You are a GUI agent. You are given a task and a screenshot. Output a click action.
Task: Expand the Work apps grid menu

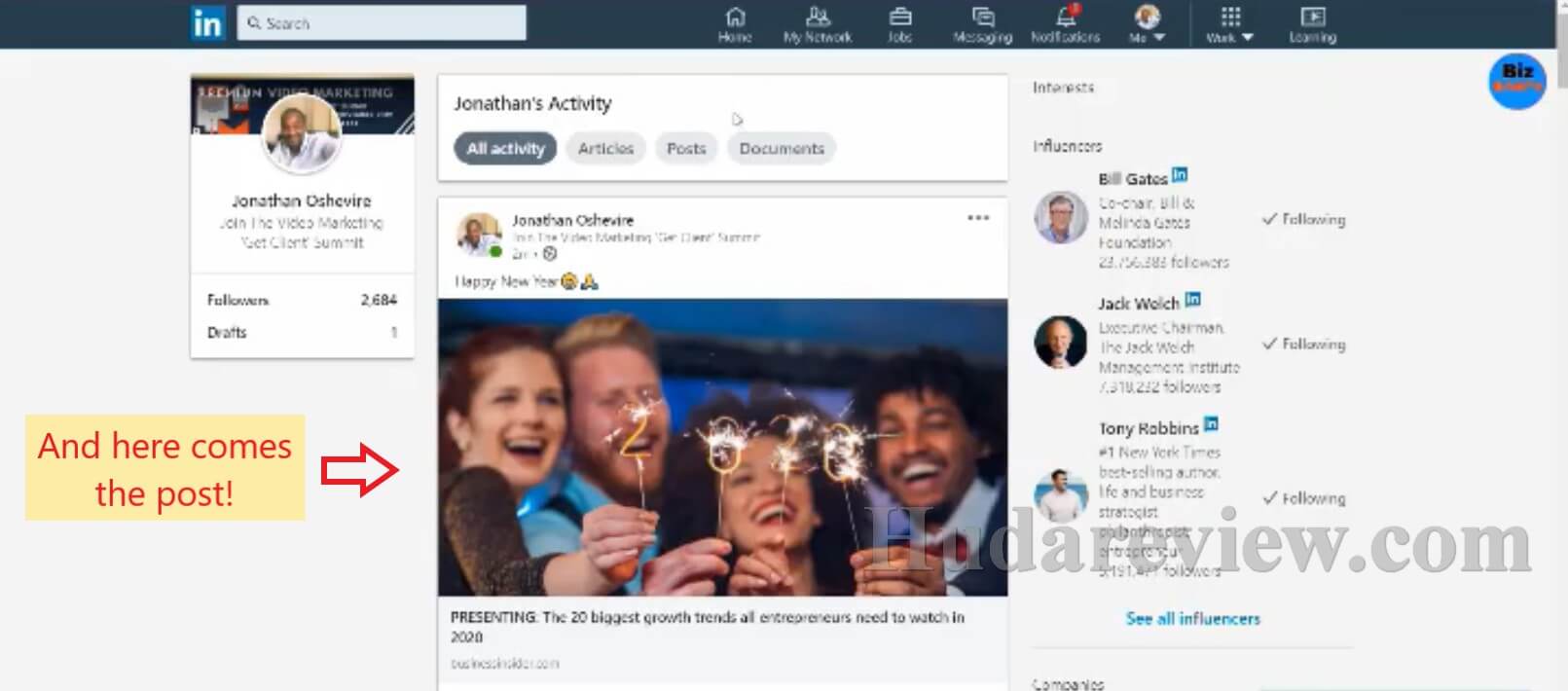click(1230, 24)
